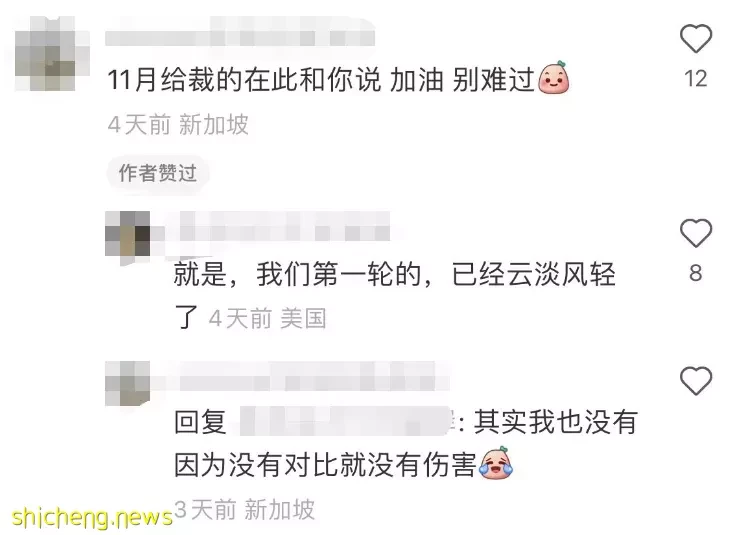Open the top commenter's blurred avatar
The width and height of the screenshot is (739, 535).
52,53
